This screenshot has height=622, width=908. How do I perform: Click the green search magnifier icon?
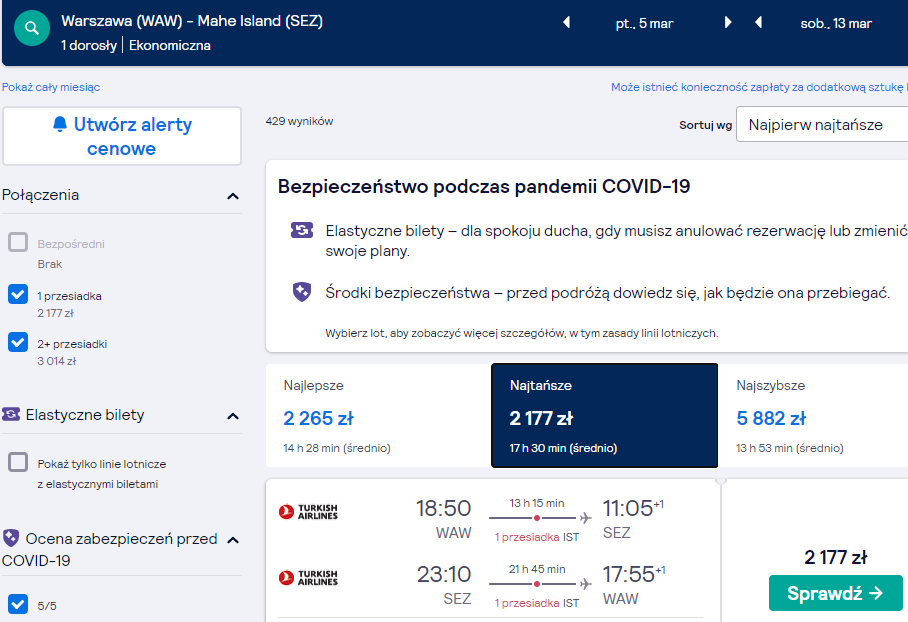coord(32,28)
